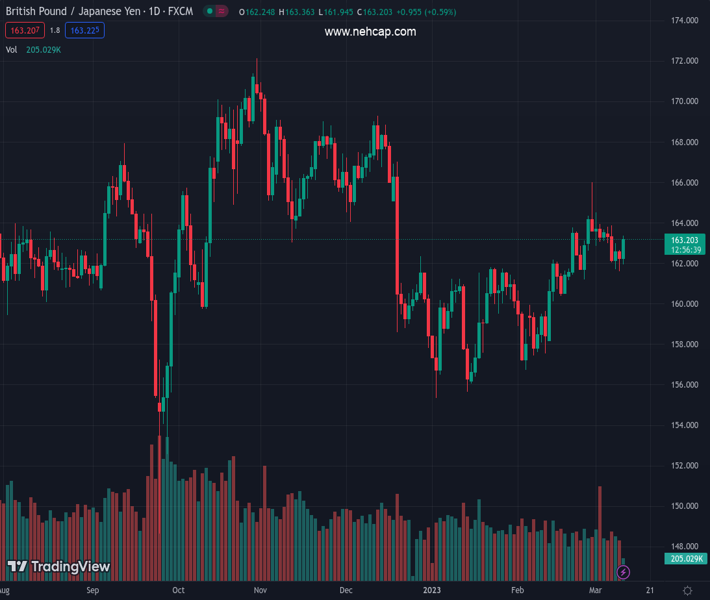Click the green market status indicator
710x600 pixels.
pos(210,12)
